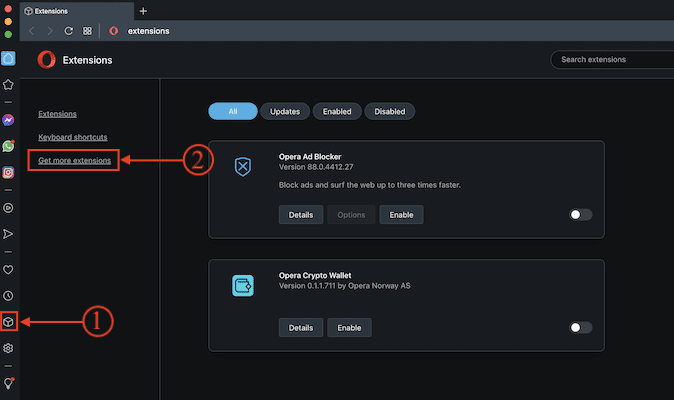This screenshot has width=674, height=400.
Task: Open Messenger in the sidebar
Action: pyautogui.click(x=8, y=120)
